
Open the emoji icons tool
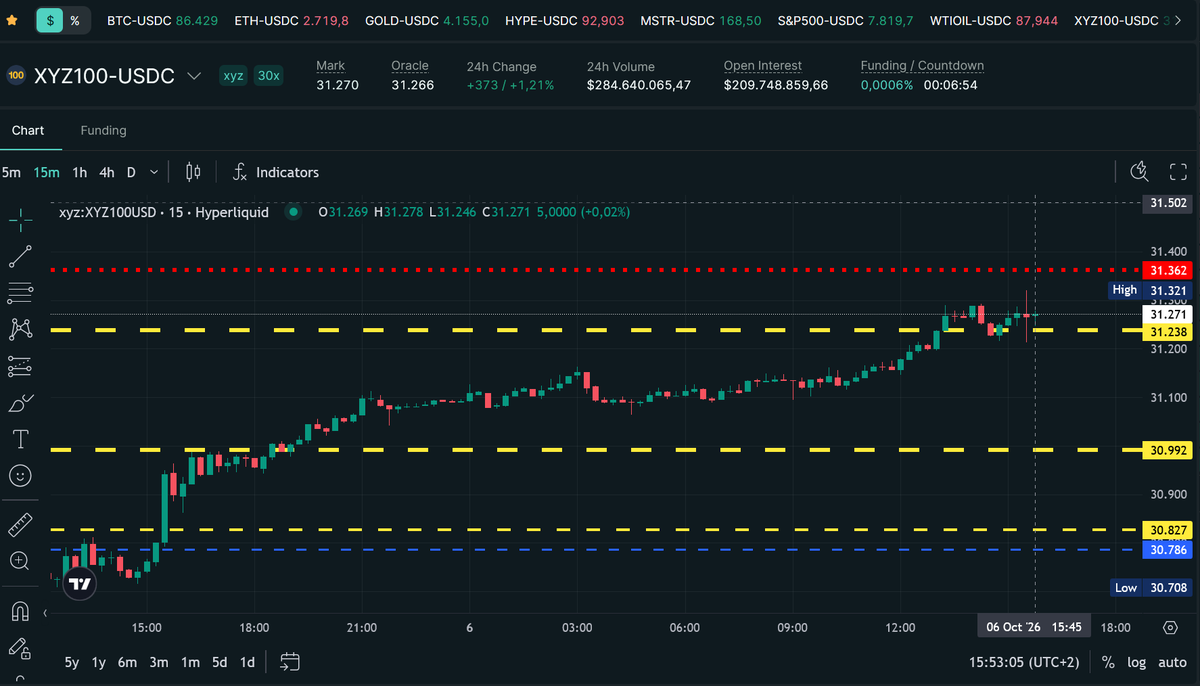[x=19, y=476]
